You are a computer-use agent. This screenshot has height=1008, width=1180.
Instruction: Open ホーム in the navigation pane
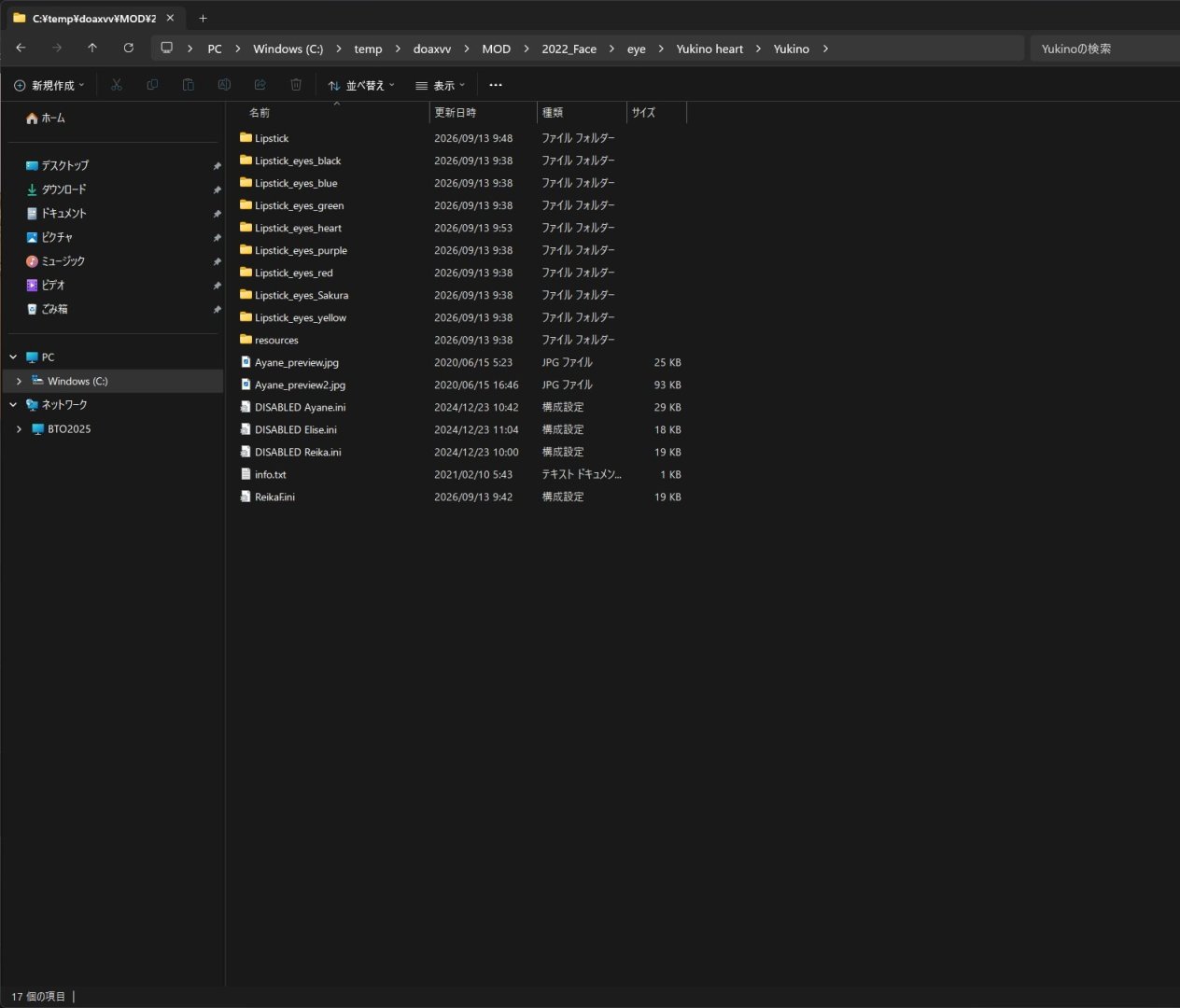46,119
